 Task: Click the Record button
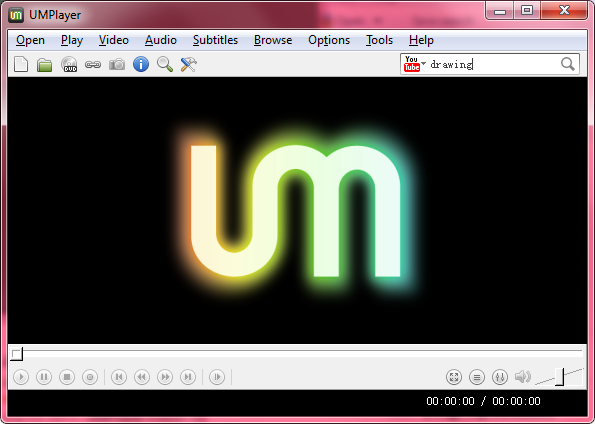pyautogui.click(x=90, y=377)
